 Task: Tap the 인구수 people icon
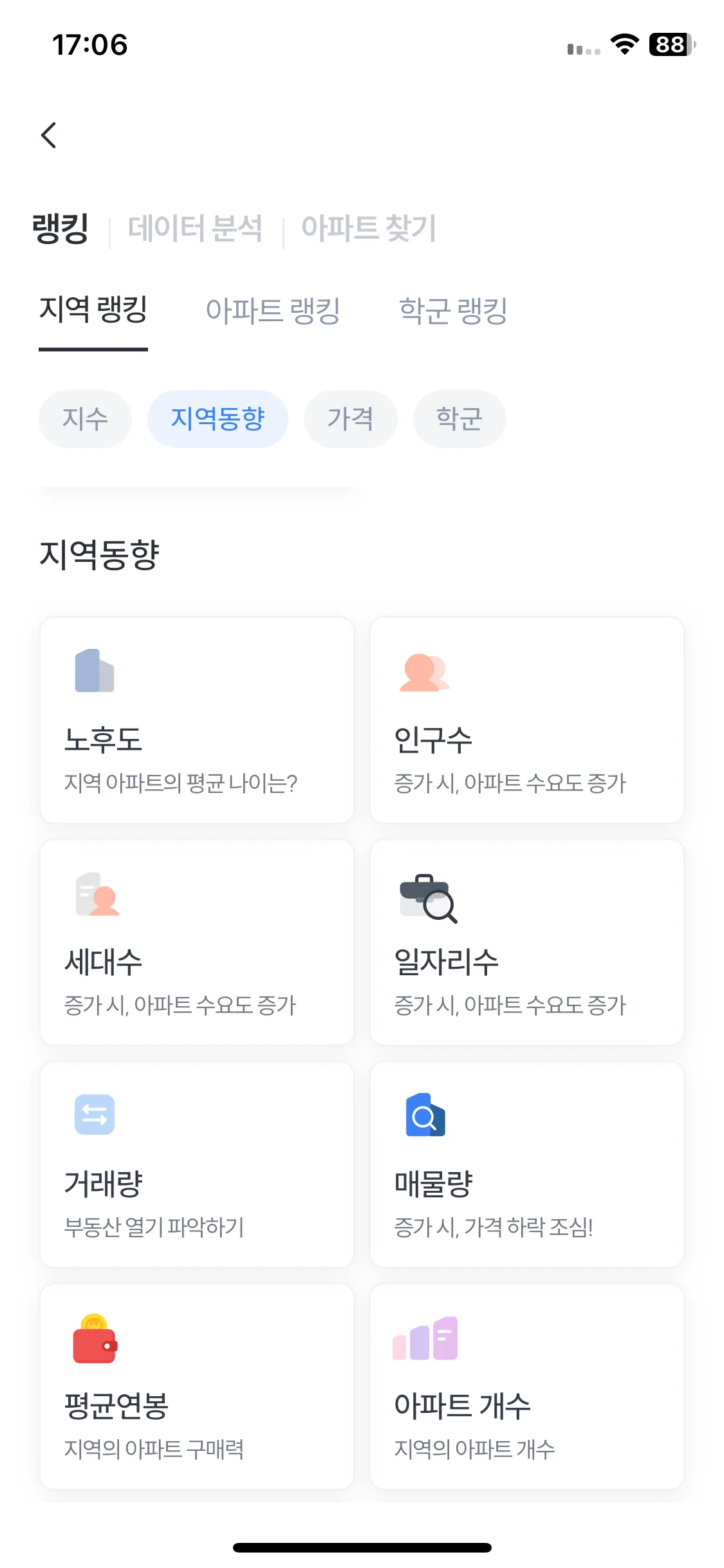coord(424,672)
